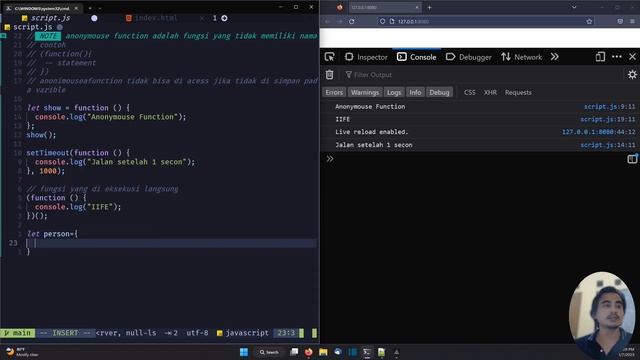Screen dimensions: 640x360
Task: Close the 127.0.0.1 browser tab
Action: coord(417,7)
